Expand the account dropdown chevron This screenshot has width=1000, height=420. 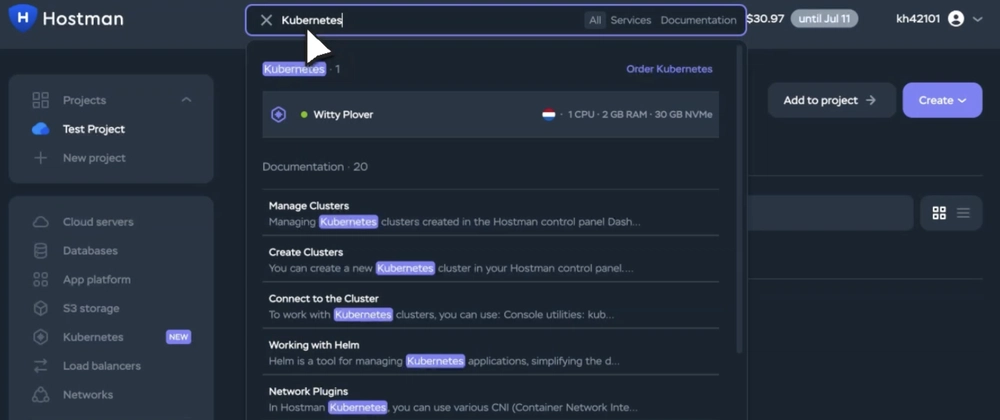(x=978, y=19)
